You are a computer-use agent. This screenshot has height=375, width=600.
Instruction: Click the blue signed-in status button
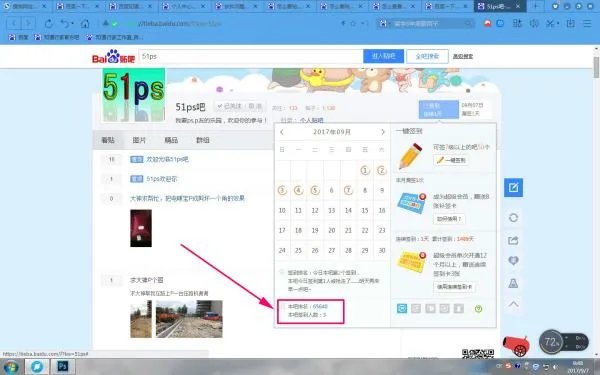(439, 109)
